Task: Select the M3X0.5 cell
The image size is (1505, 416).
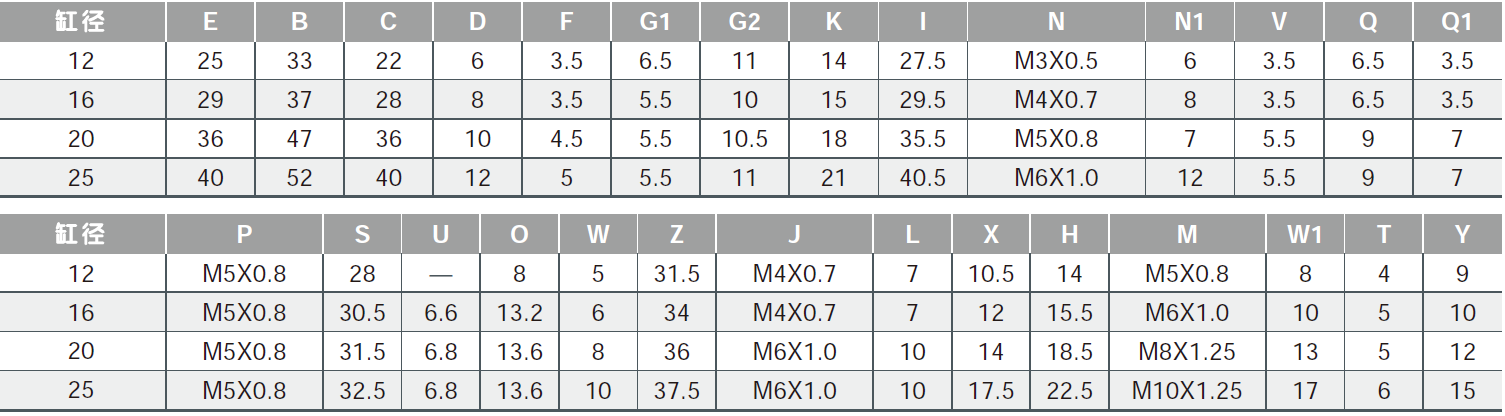Action: (1056, 61)
